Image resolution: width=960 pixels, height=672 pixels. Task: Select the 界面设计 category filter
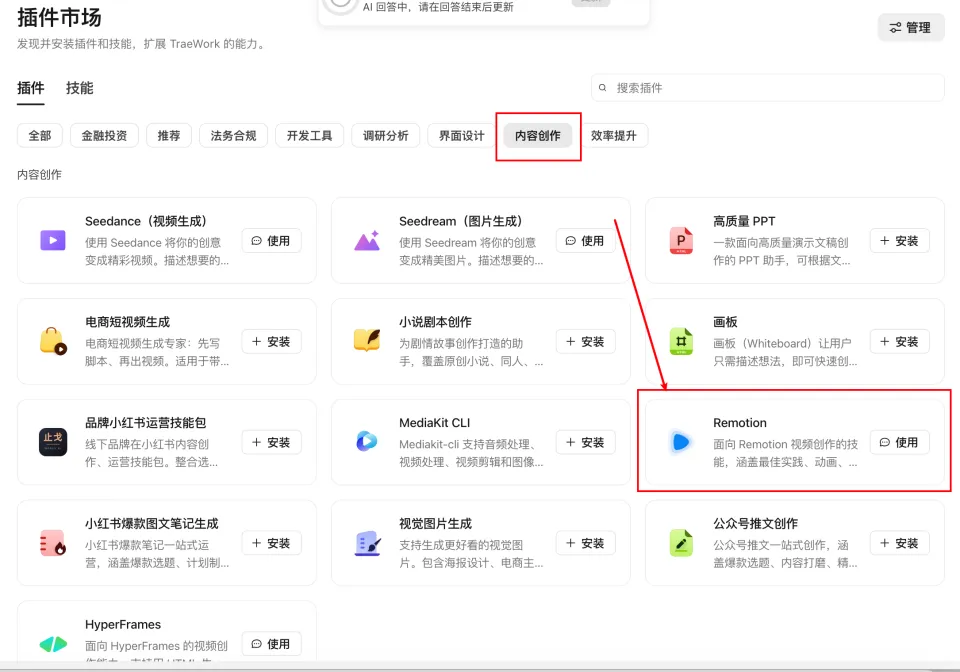coord(462,135)
